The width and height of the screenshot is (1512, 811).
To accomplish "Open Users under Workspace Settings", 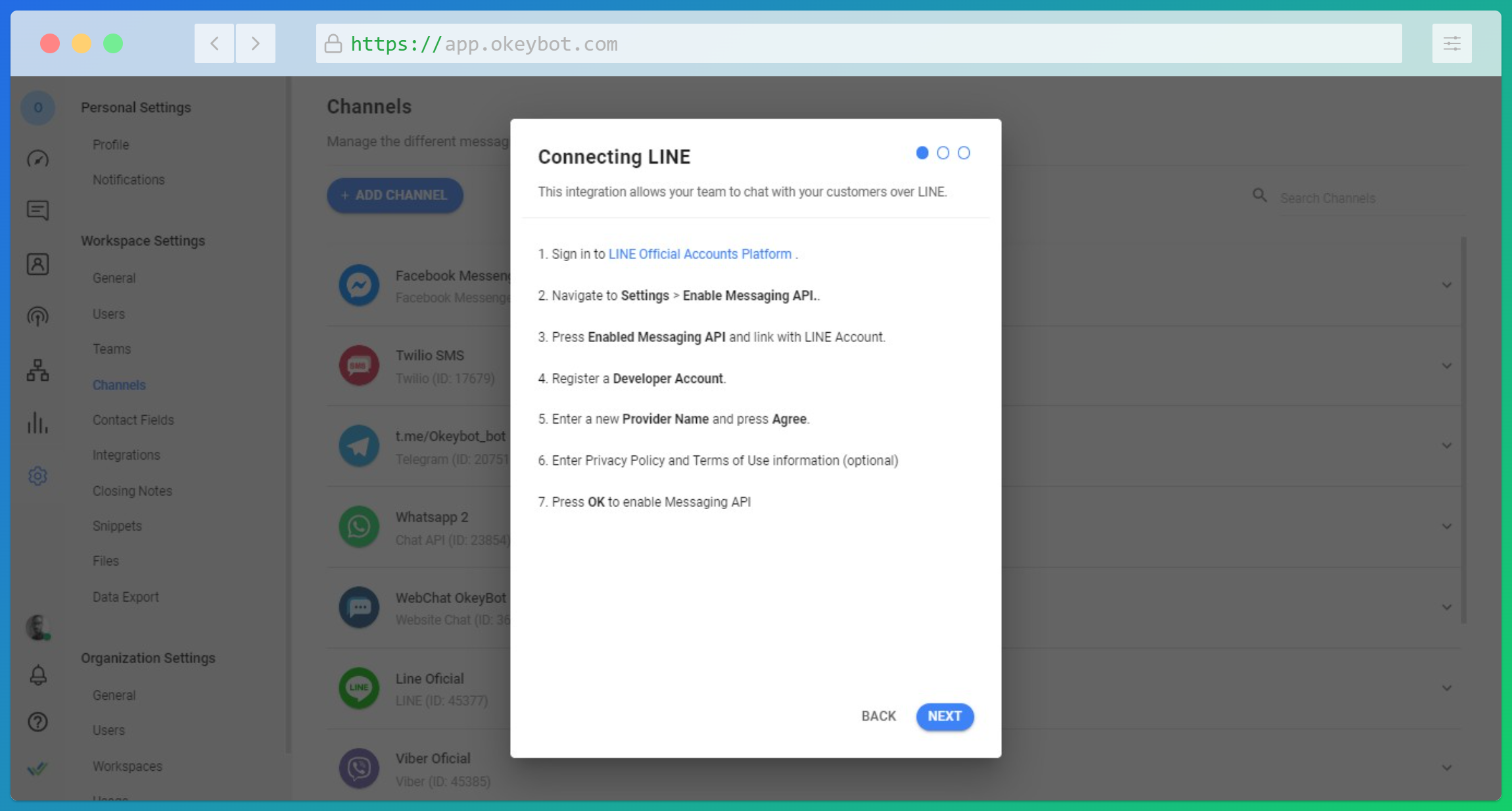I will coord(108,314).
